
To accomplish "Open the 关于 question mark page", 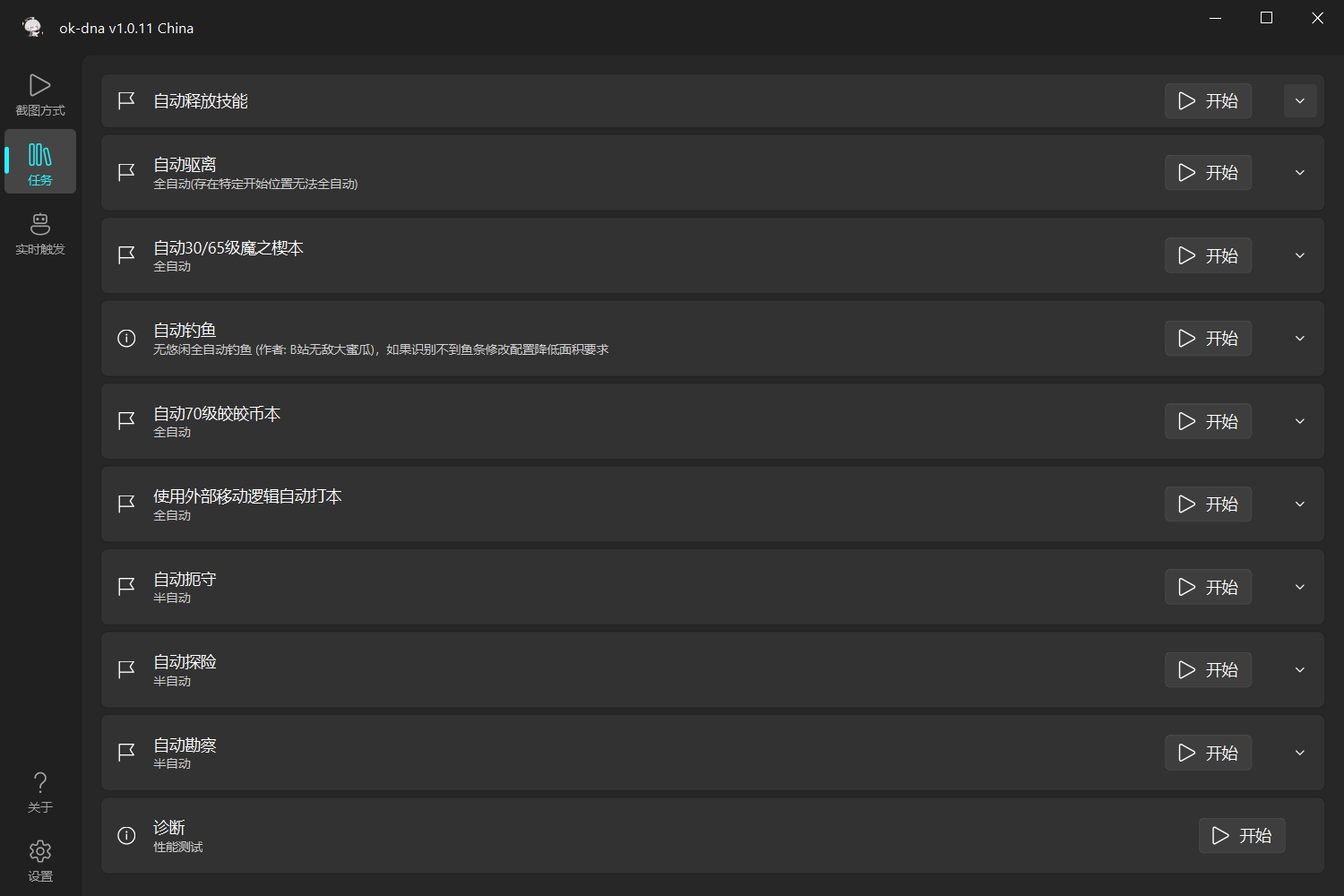I will click(x=40, y=792).
